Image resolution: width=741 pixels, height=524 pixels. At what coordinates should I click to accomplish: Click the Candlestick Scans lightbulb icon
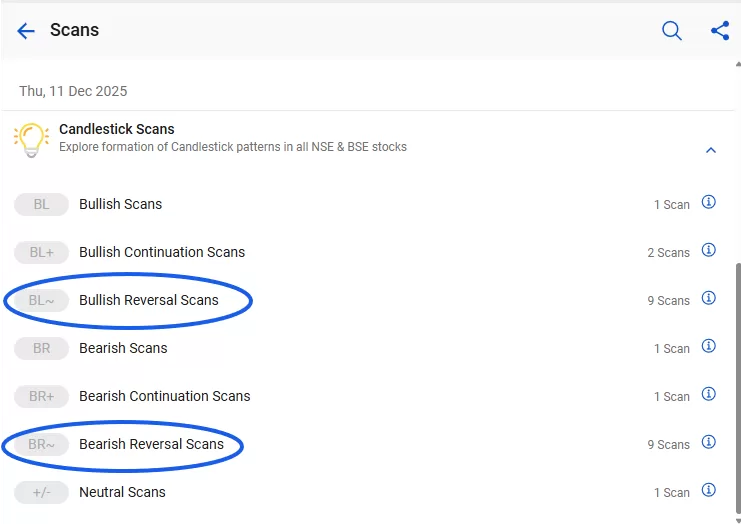point(31,139)
